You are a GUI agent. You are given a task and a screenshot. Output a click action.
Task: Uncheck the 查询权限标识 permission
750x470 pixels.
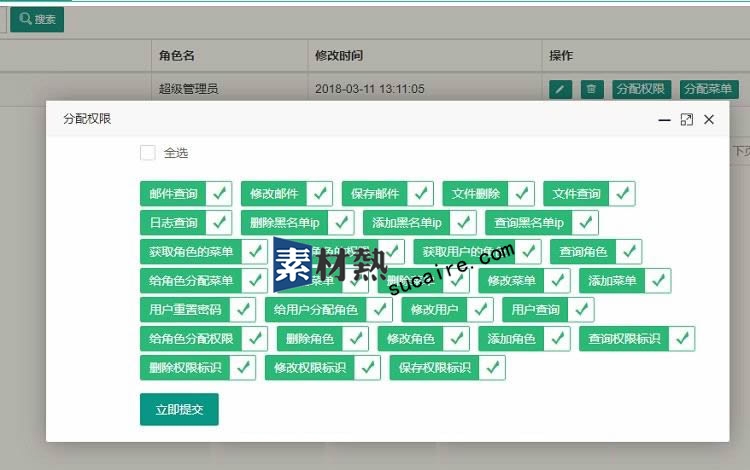(637, 339)
